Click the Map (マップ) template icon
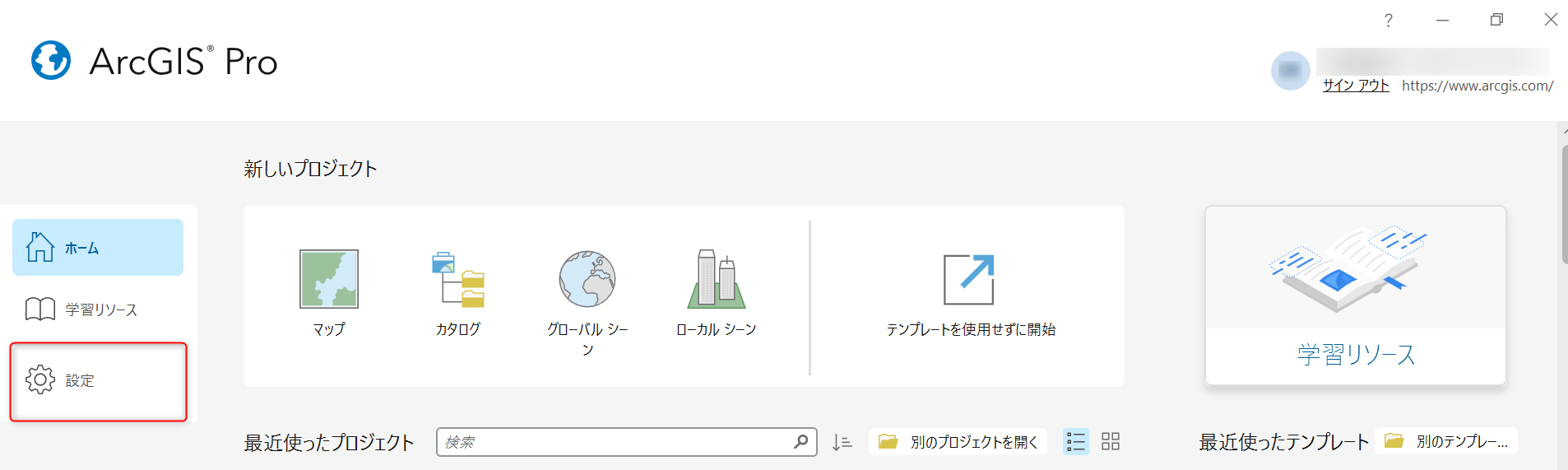 click(x=328, y=279)
